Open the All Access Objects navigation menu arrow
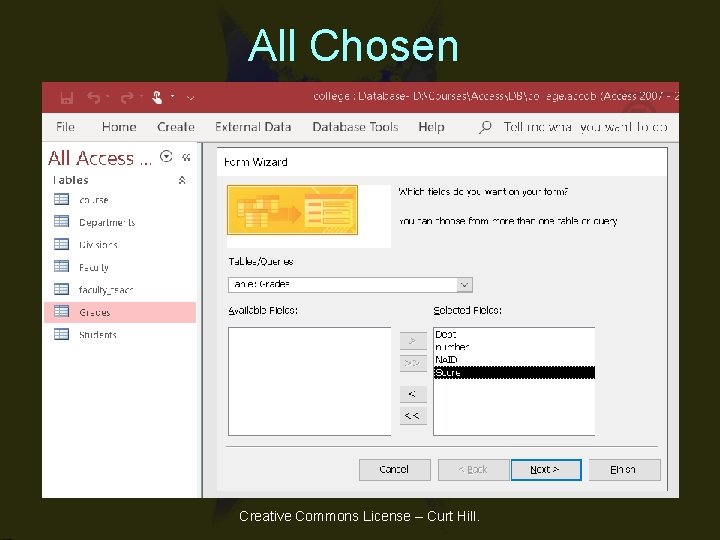 [x=166, y=157]
